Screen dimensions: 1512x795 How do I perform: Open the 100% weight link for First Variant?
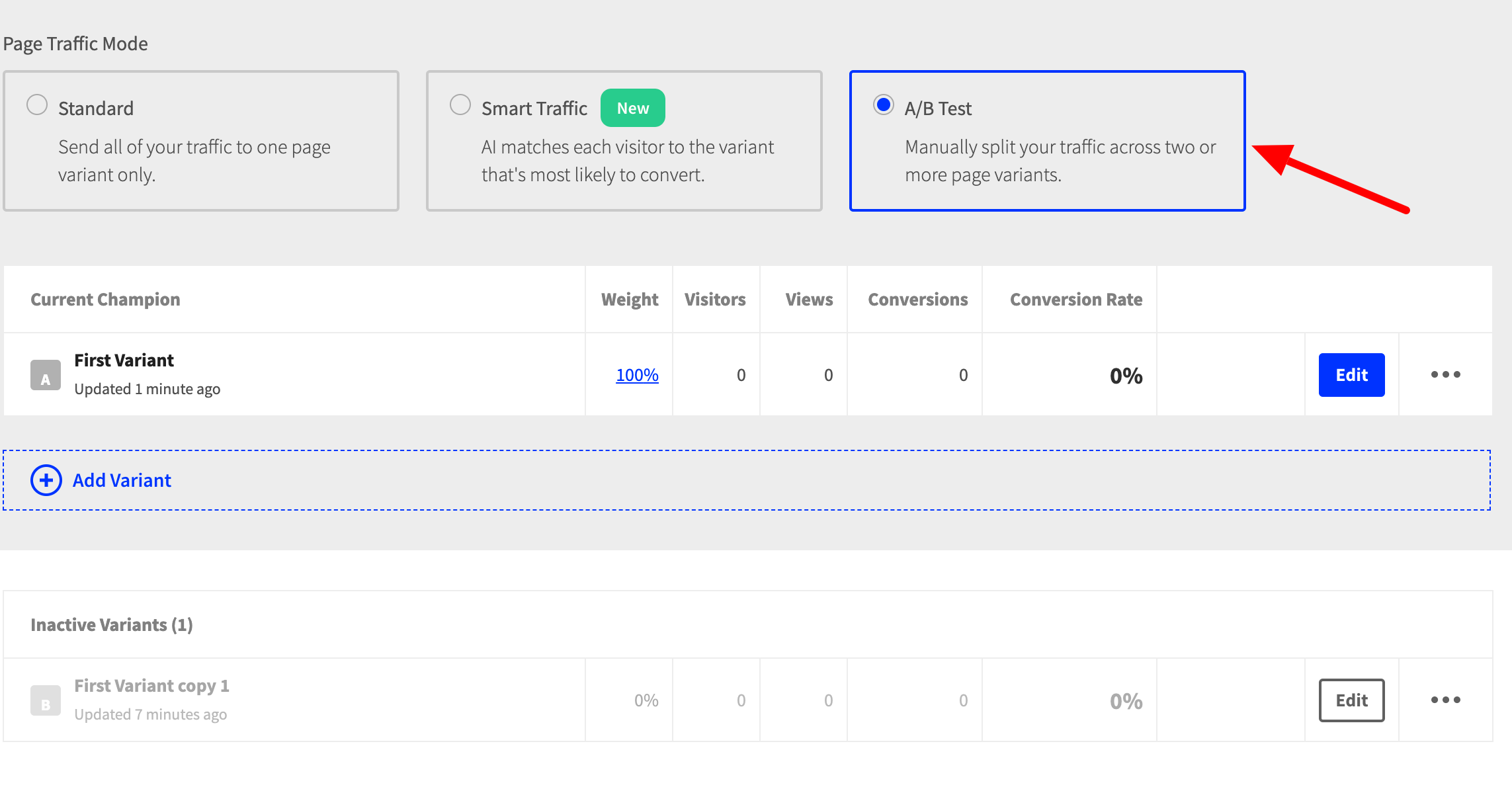point(637,375)
